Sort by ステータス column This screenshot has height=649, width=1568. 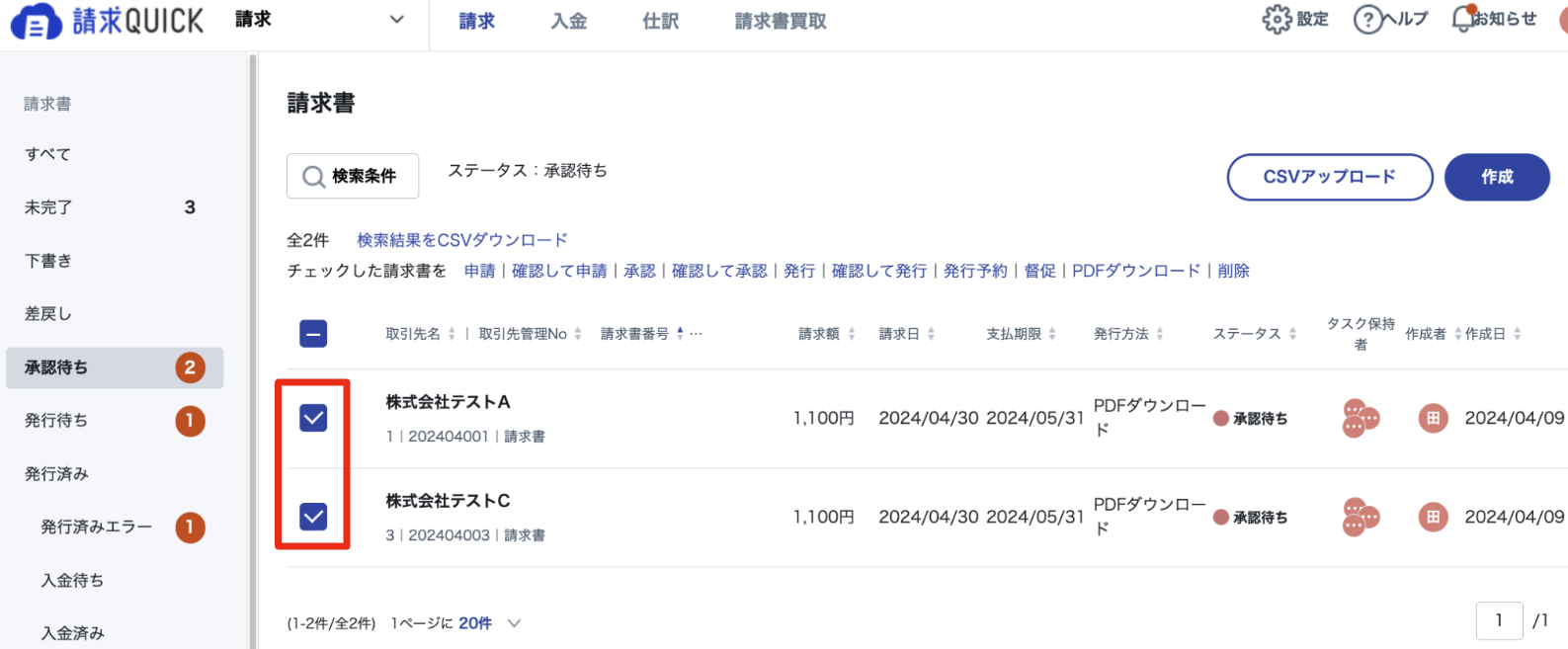(x=1292, y=334)
